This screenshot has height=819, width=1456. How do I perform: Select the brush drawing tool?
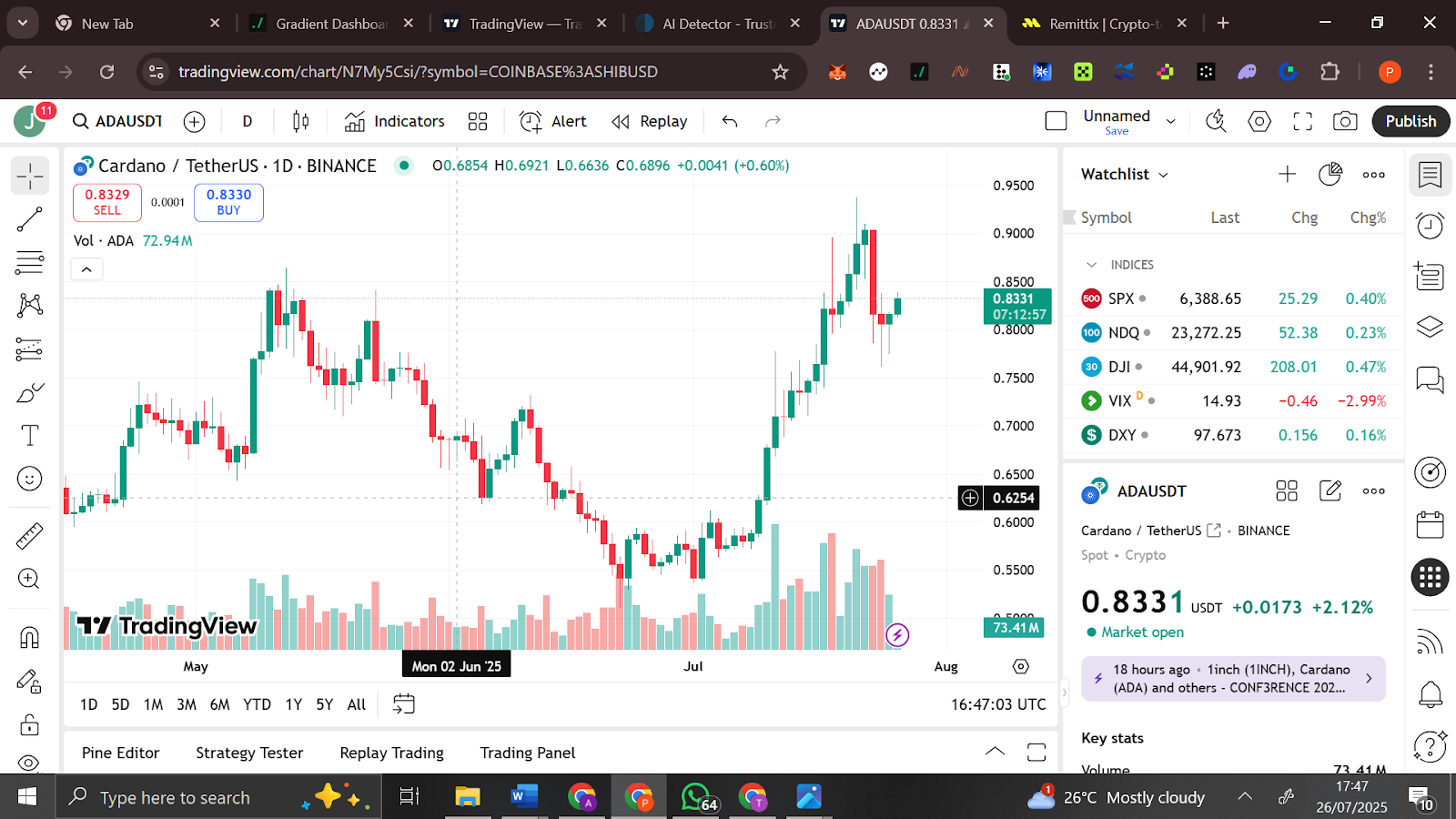(29, 393)
